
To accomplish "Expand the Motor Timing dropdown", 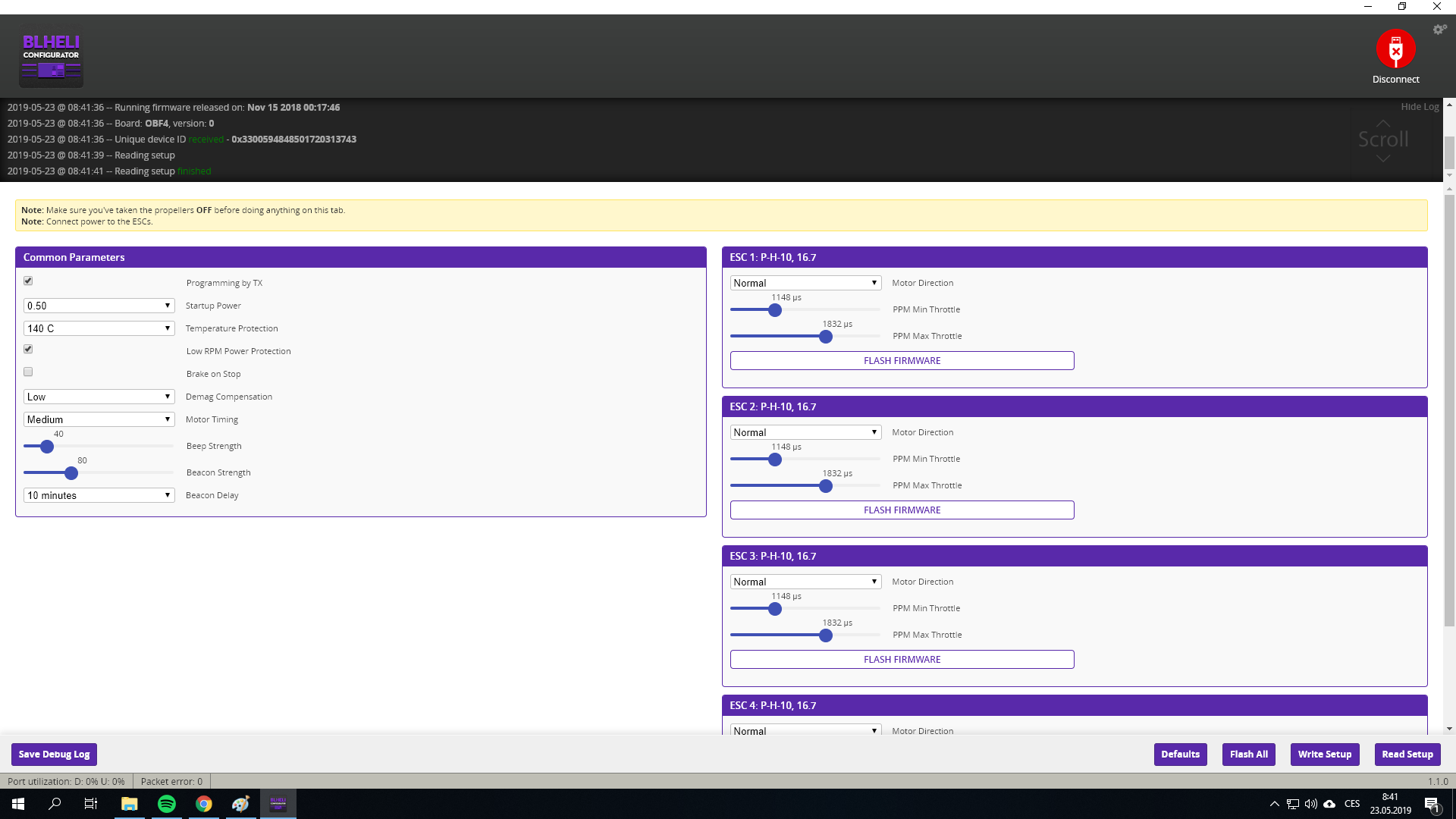I will tap(99, 419).
